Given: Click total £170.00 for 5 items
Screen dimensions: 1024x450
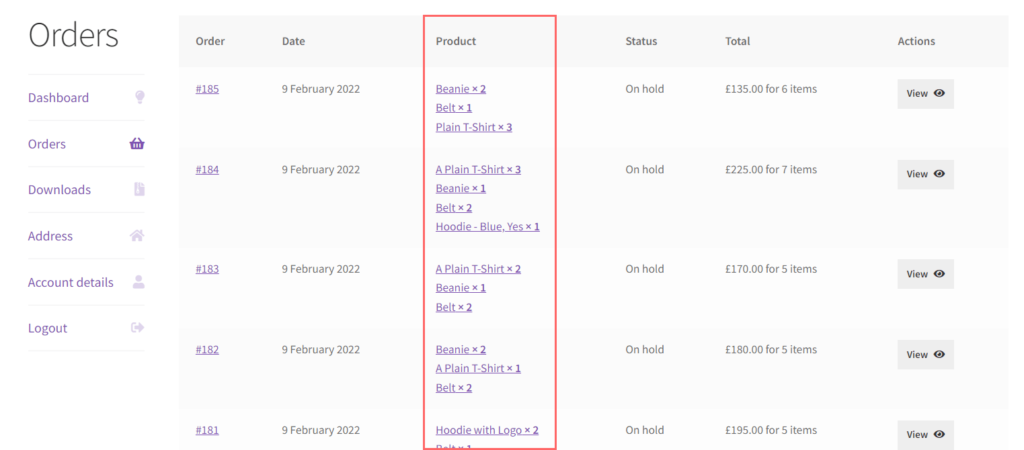Looking at the screenshot, I should (771, 269).
